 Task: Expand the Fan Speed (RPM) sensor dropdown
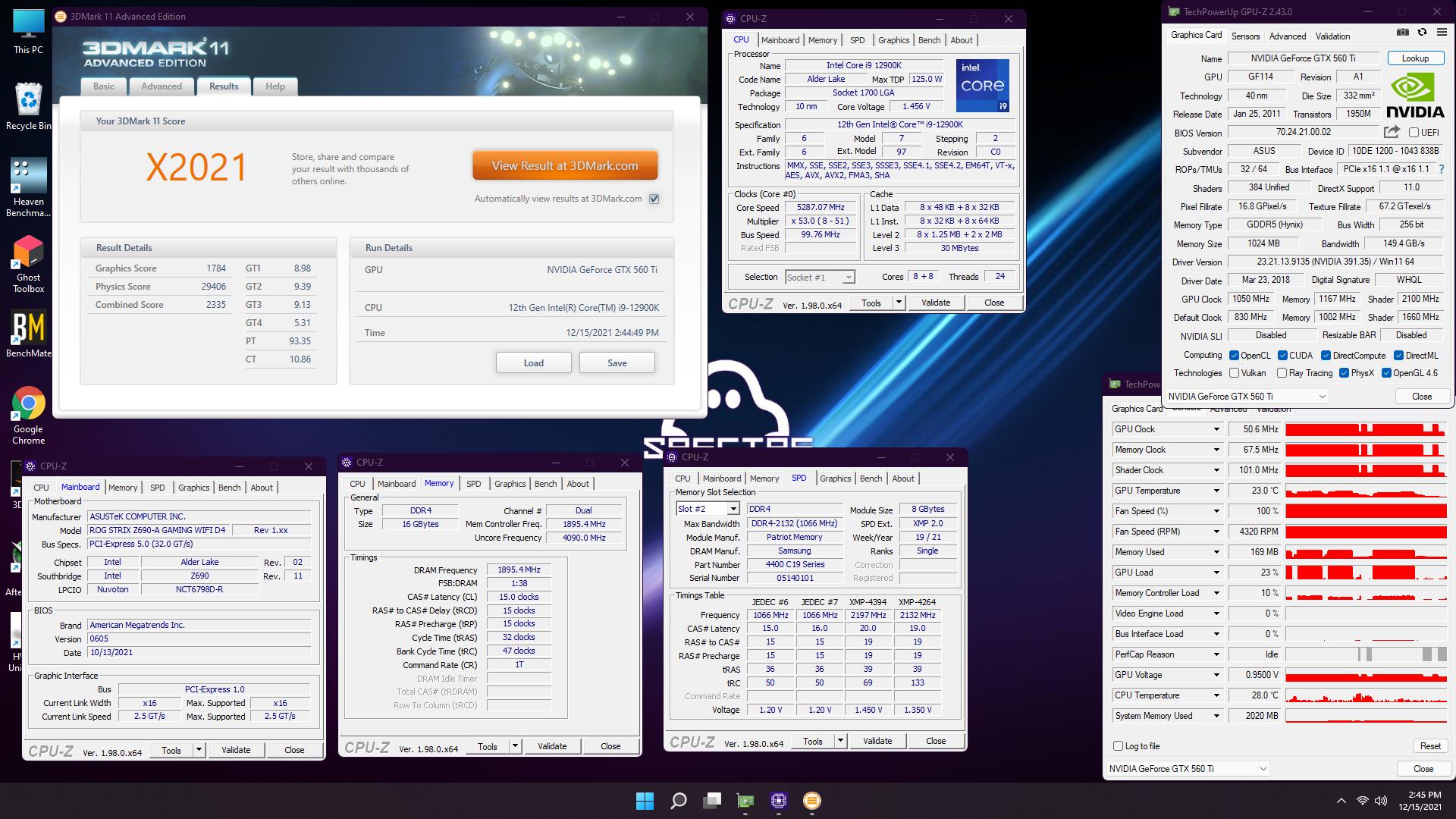pyautogui.click(x=1216, y=532)
